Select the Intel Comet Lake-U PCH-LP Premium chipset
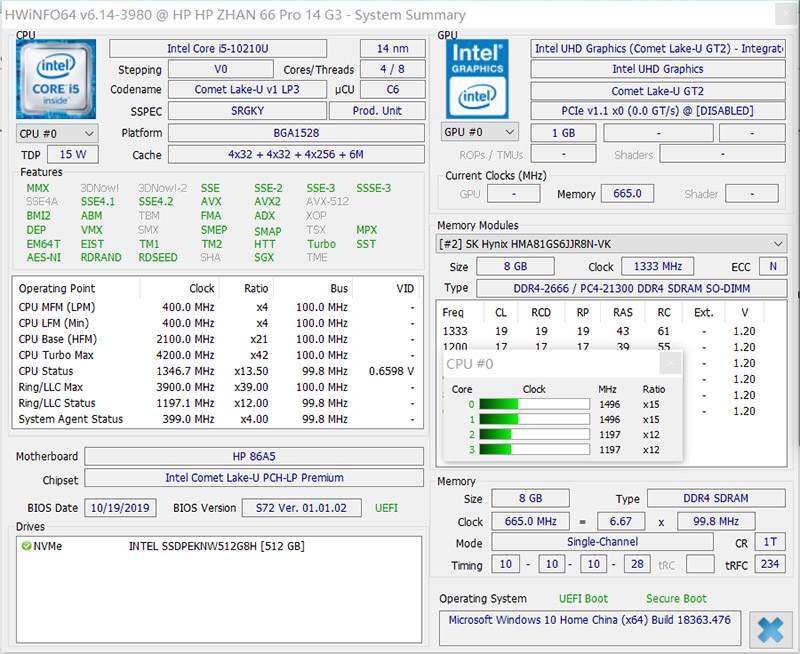 coord(254,477)
